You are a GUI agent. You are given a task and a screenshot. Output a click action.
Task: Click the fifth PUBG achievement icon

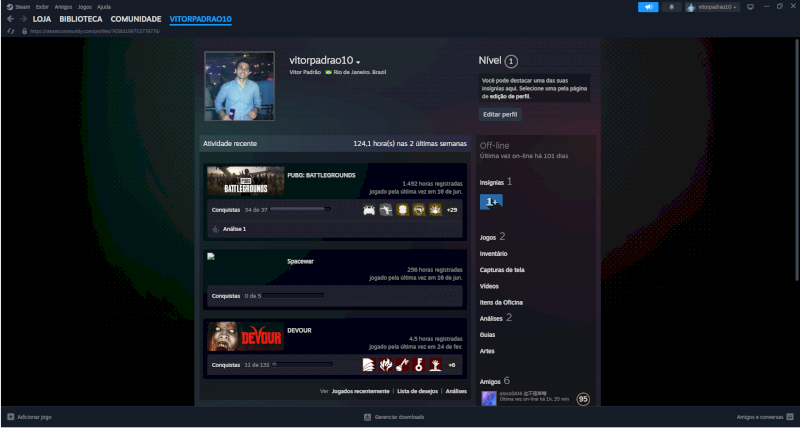[435, 210]
